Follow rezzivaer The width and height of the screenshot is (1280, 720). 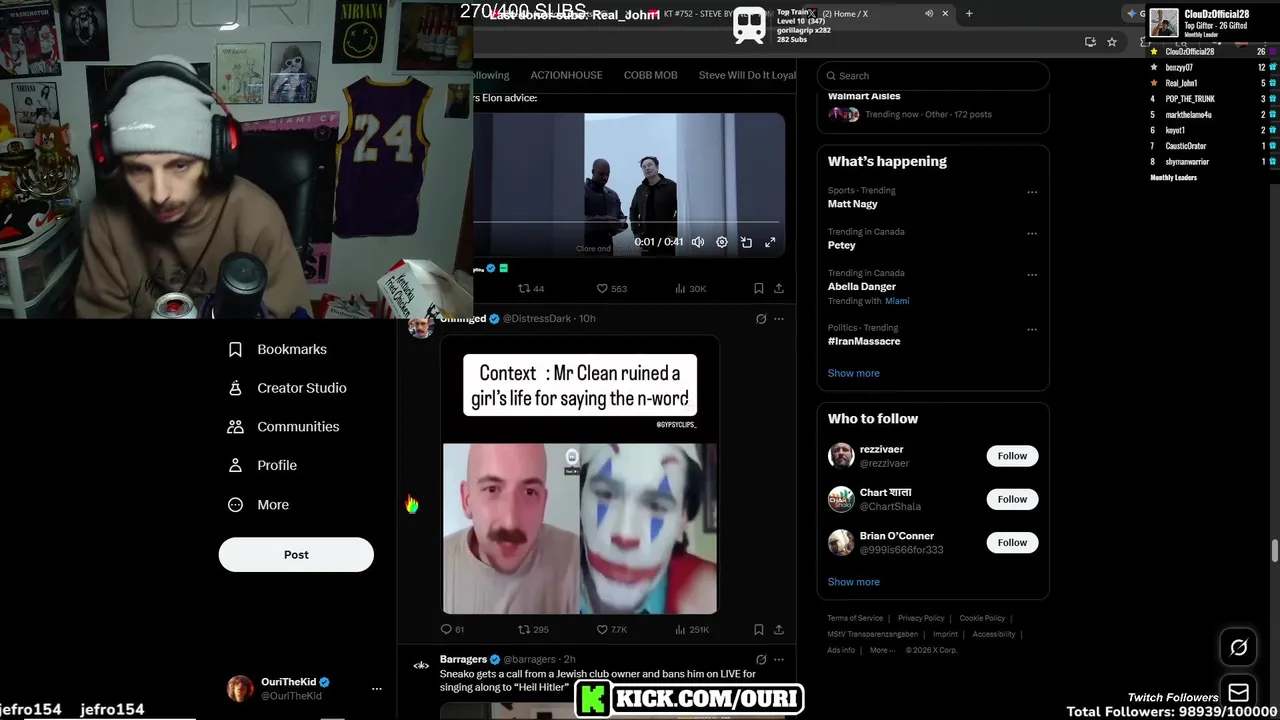pyautogui.click(x=1012, y=456)
